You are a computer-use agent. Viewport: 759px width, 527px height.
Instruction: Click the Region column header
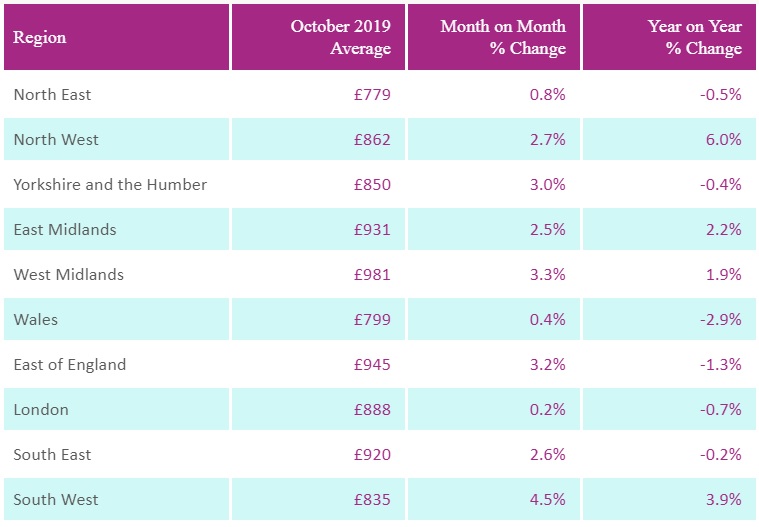pos(40,38)
